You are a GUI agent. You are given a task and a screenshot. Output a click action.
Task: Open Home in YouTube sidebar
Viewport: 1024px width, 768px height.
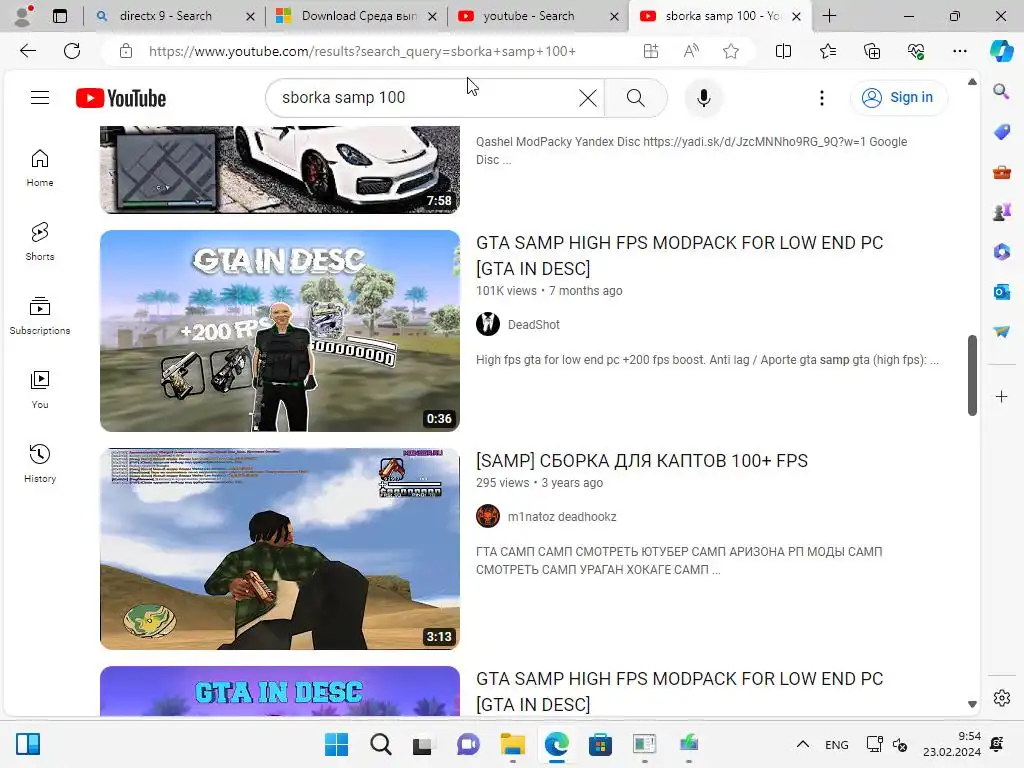click(x=40, y=168)
